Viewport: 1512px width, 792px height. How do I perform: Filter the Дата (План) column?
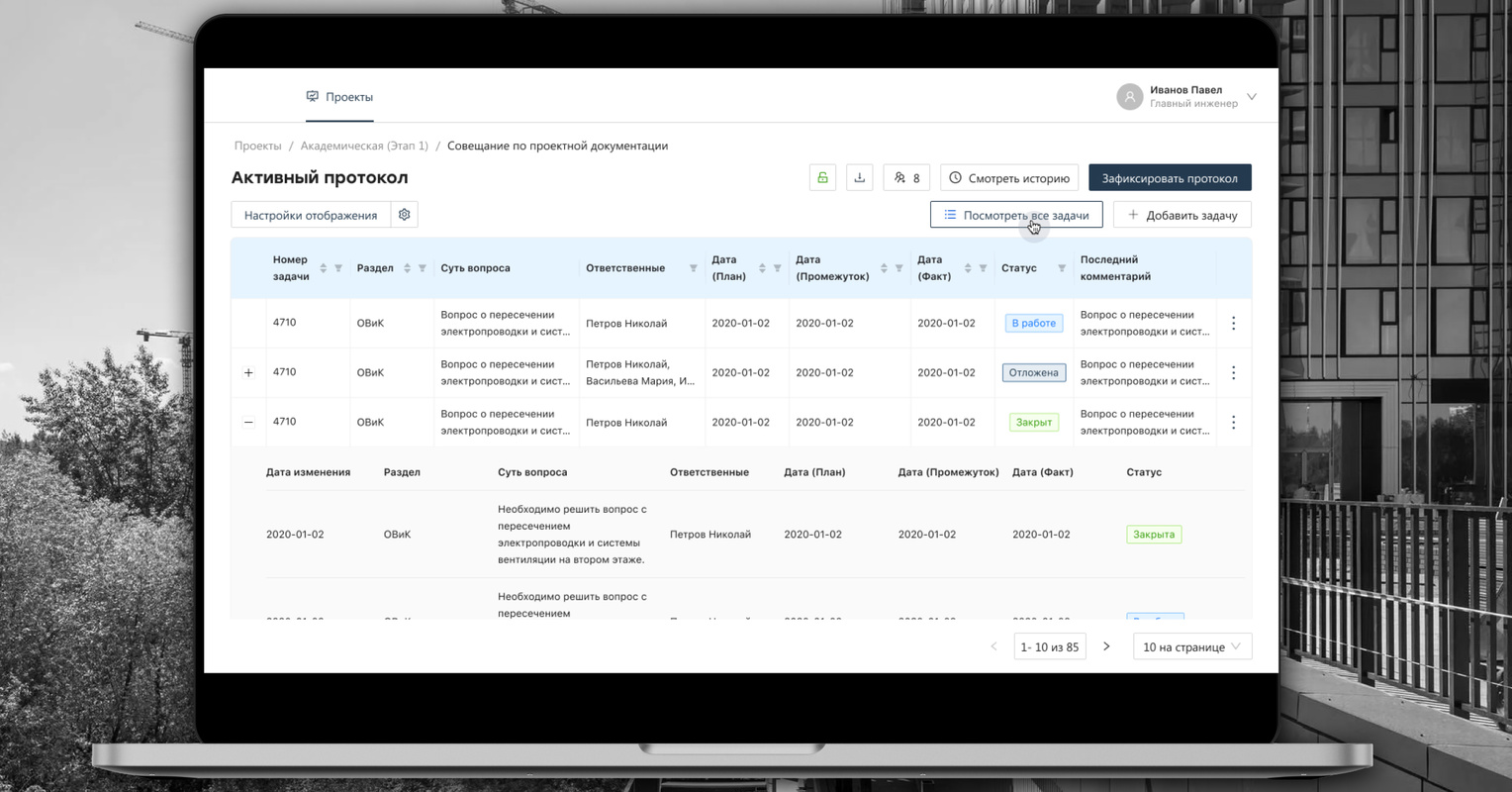point(777,268)
